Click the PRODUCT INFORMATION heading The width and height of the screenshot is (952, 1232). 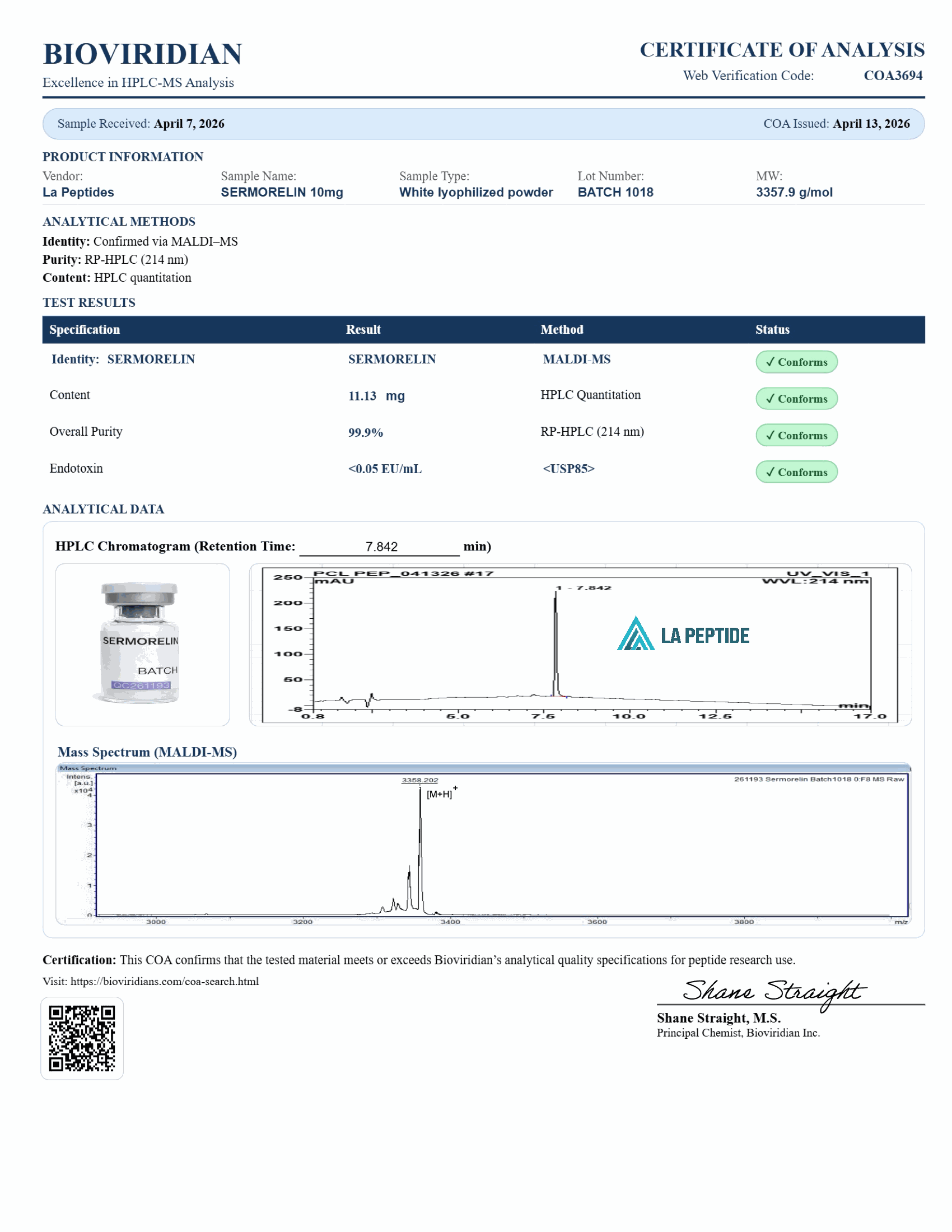click(123, 157)
